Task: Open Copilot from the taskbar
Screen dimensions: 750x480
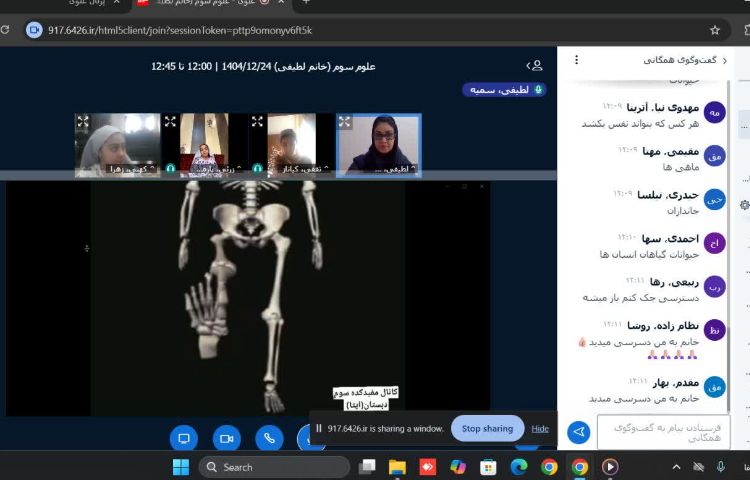Action: [458, 467]
